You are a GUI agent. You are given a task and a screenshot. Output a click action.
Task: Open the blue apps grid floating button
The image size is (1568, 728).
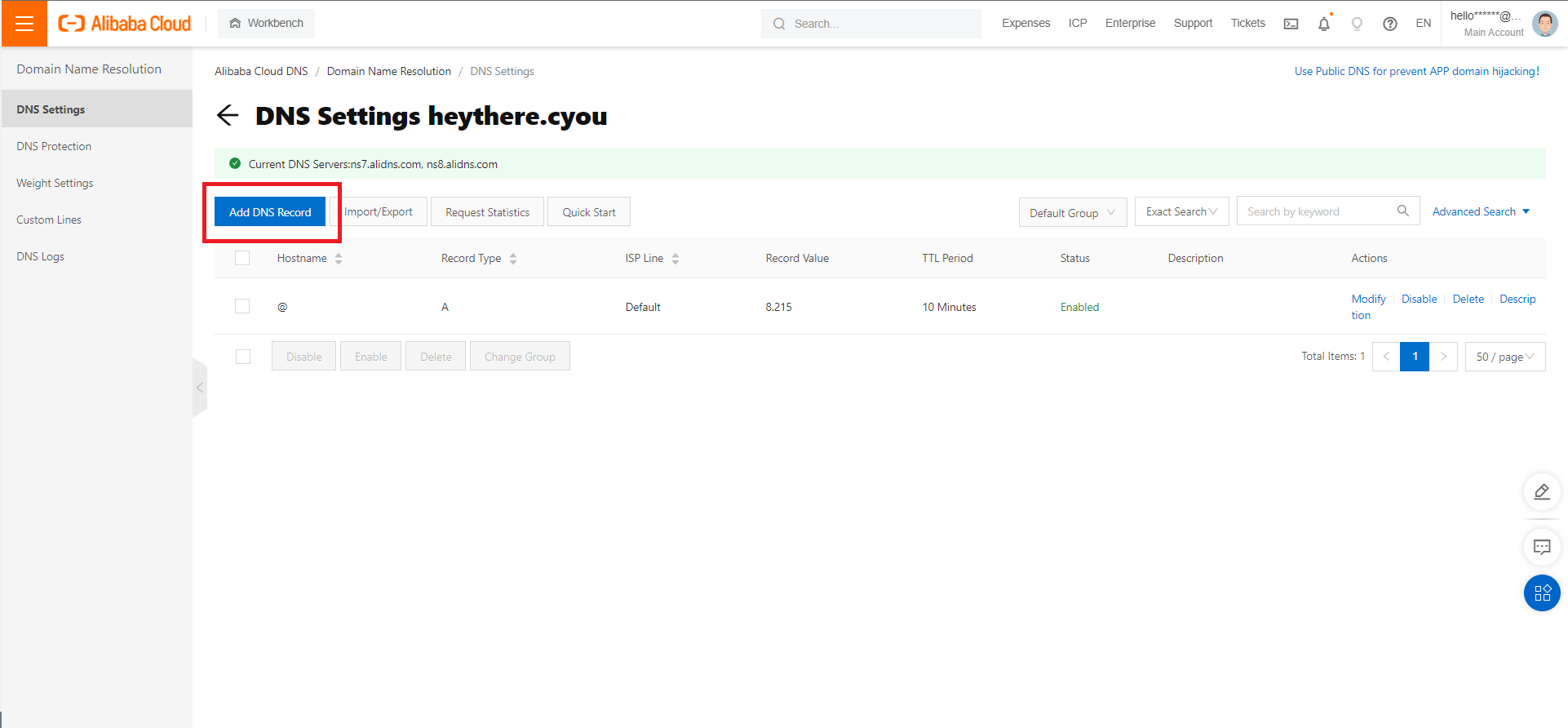point(1542,593)
